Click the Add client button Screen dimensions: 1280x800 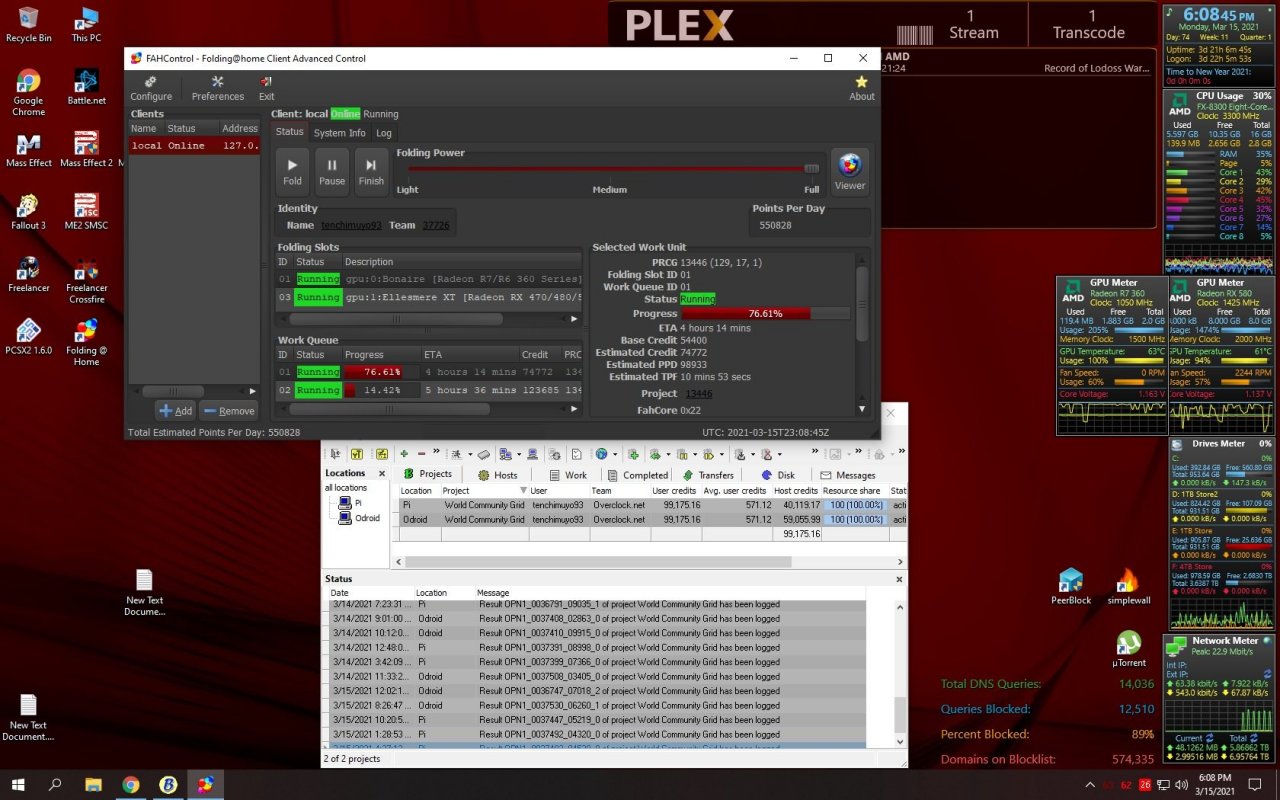(176, 410)
